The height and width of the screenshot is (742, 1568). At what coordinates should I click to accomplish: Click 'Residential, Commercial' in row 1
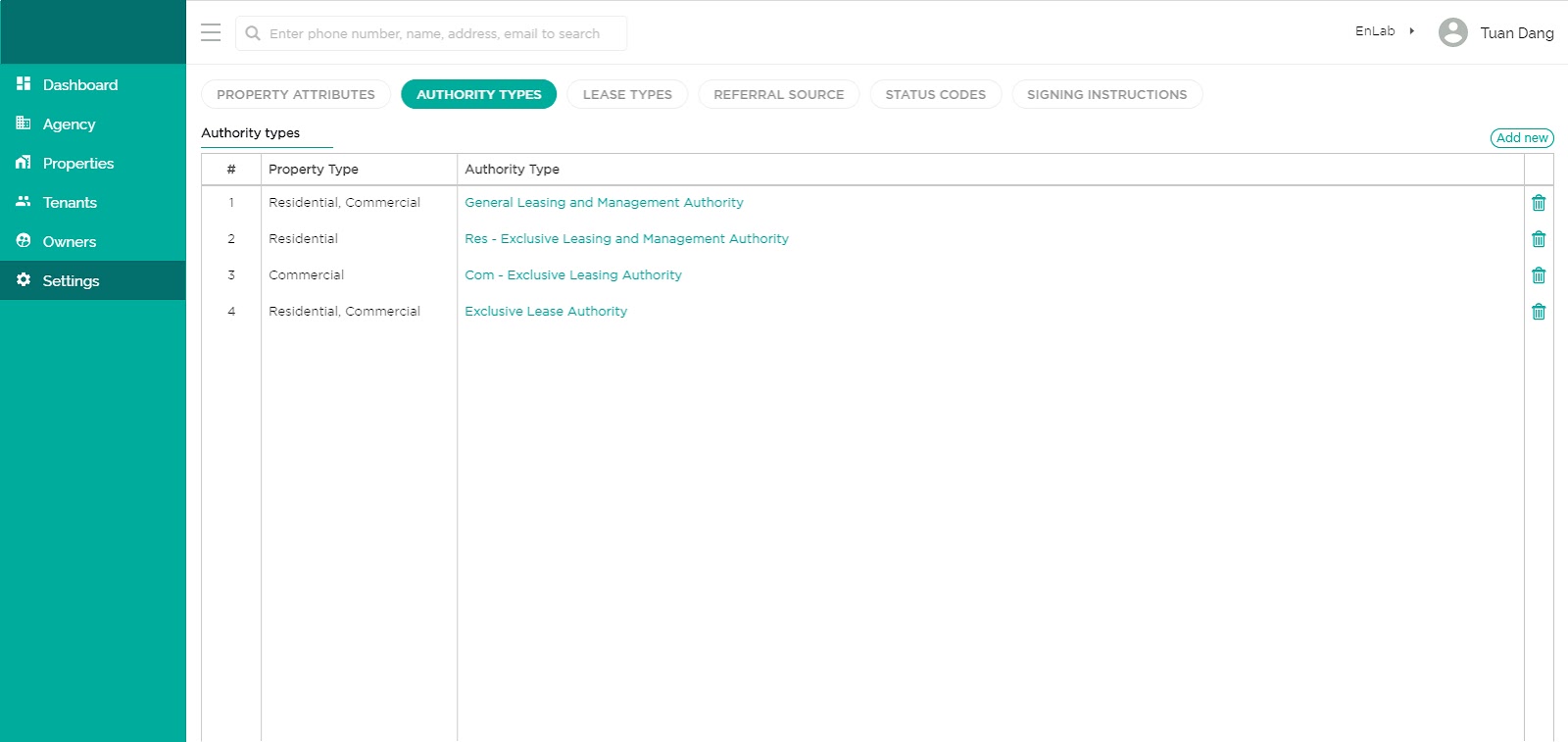click(344, 203)
